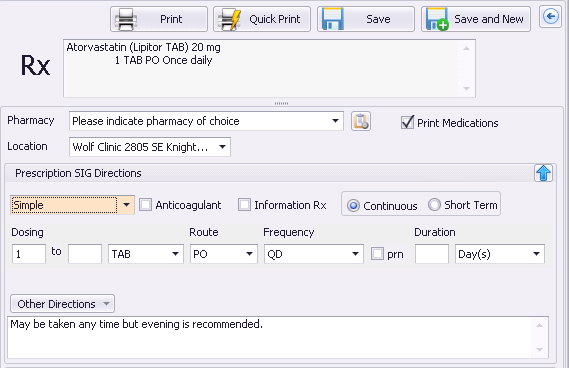Image resolution: width=569 pixels, height=368 pixels.
Task: Click Save and New button
Action: (476, 19)
